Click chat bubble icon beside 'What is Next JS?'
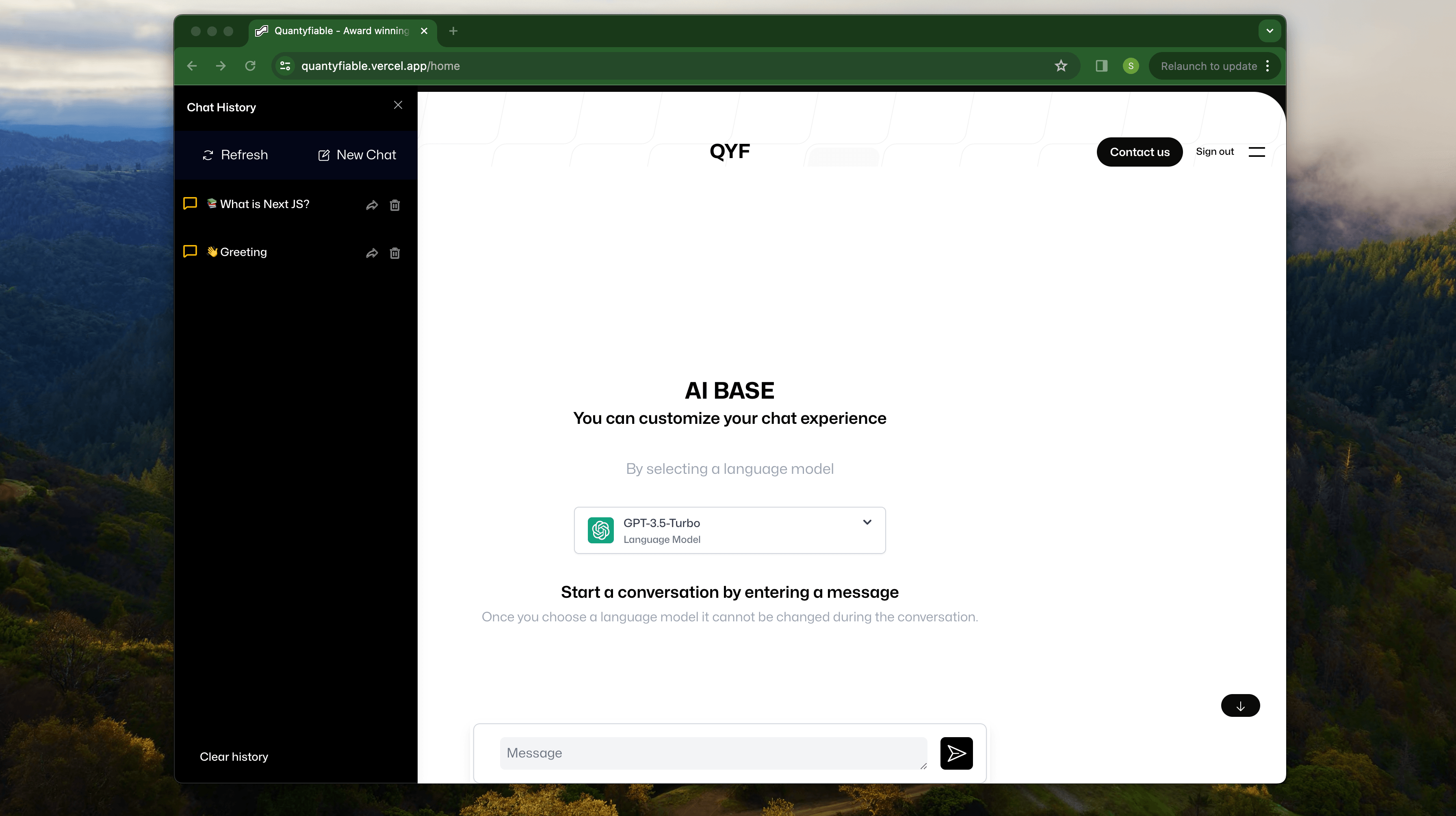This screenshot has height=816, width=1456. coord(190,204)
